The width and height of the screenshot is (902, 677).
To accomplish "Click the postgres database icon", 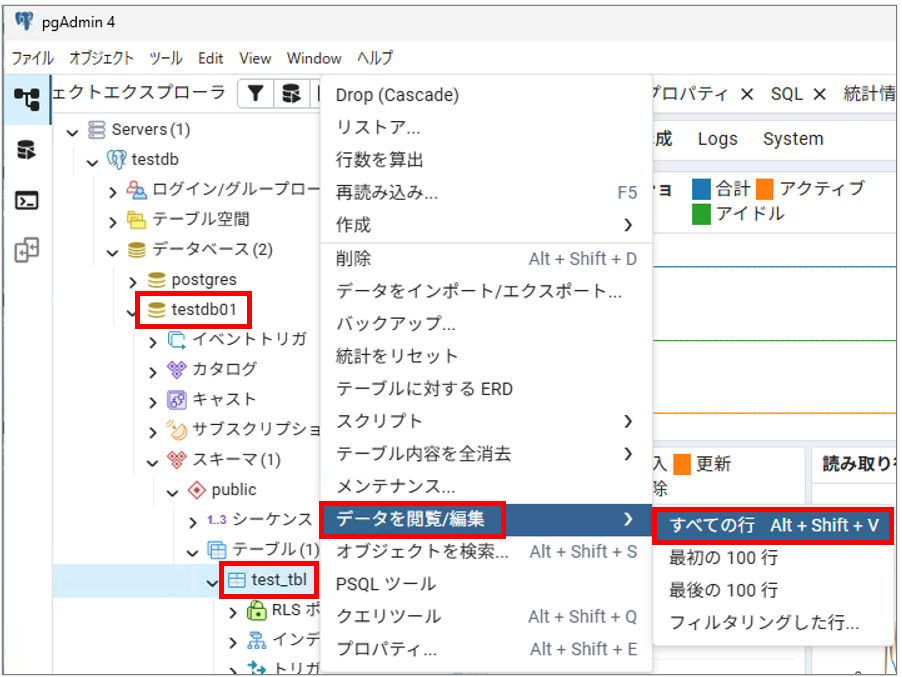I will [x=156, y=280].
